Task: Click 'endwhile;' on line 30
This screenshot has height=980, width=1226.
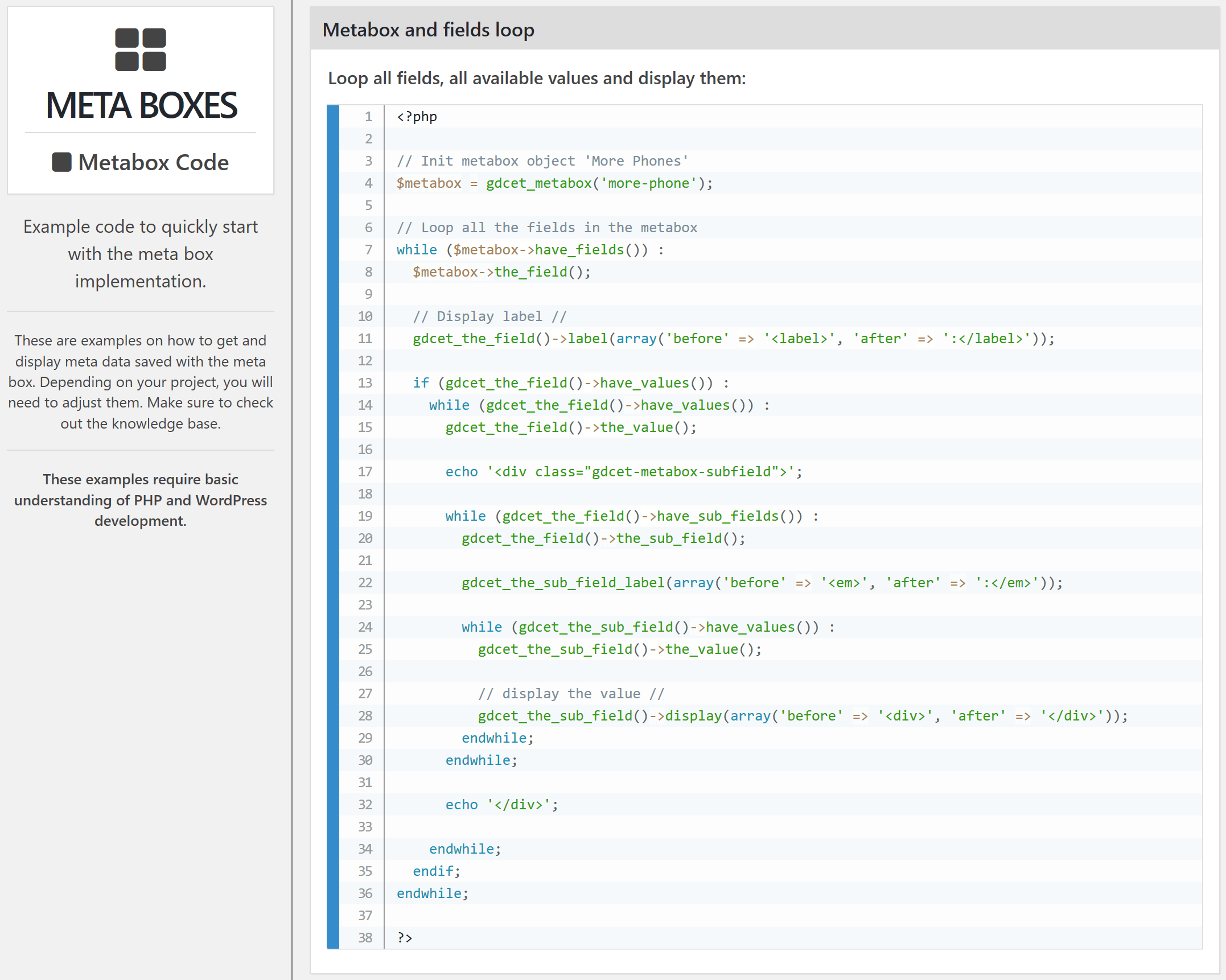Action: point(482,760)
